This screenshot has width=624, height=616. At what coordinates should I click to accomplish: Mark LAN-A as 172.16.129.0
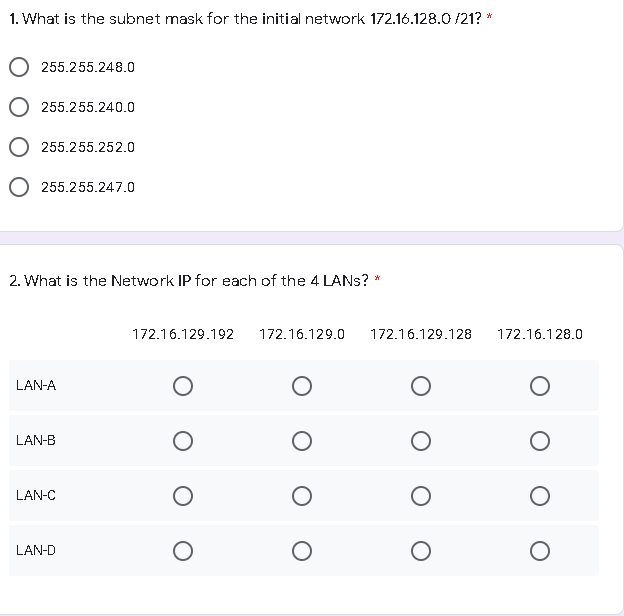click(301, 385)
